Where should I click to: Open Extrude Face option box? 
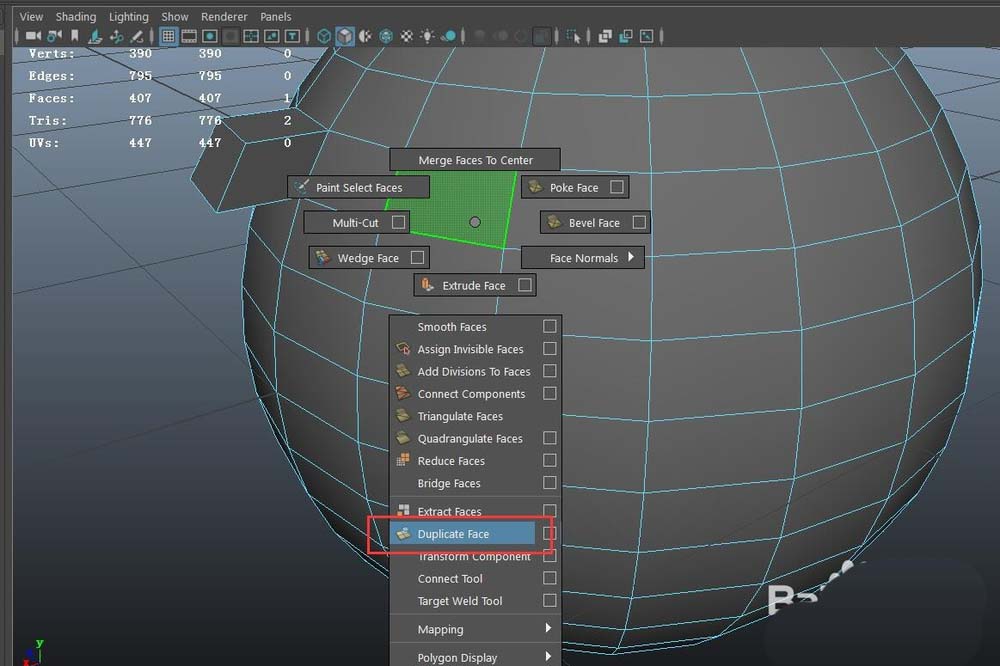pos(525,285)
